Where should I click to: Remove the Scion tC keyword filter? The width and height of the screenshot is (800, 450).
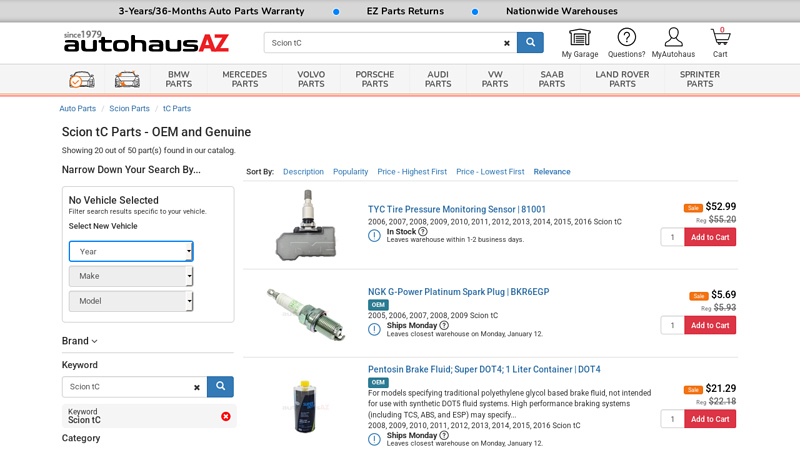(x=225, y=416)
